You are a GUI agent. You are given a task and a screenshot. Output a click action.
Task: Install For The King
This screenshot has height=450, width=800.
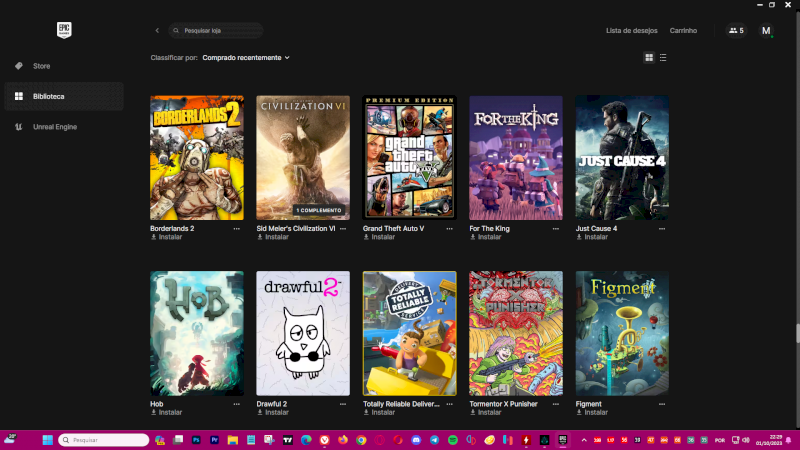click(486, 237)
